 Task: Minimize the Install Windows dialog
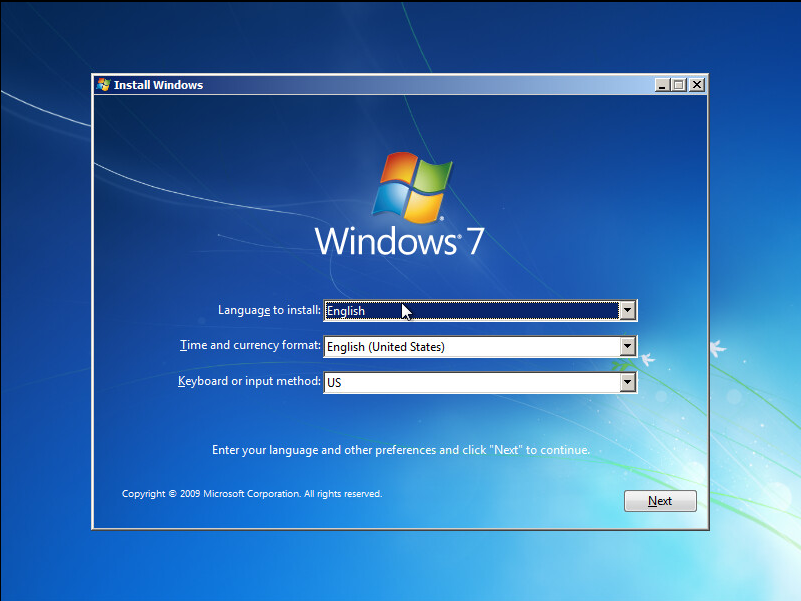(x=663, y=86)
